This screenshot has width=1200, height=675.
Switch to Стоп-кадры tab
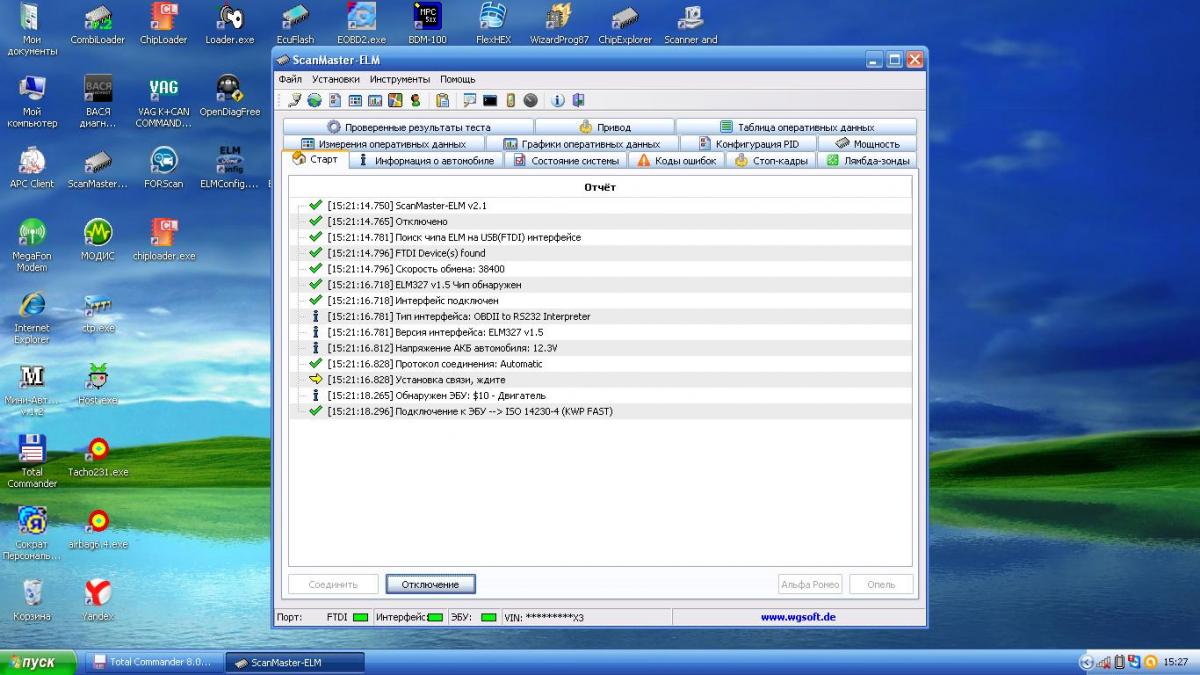[771, 160]
